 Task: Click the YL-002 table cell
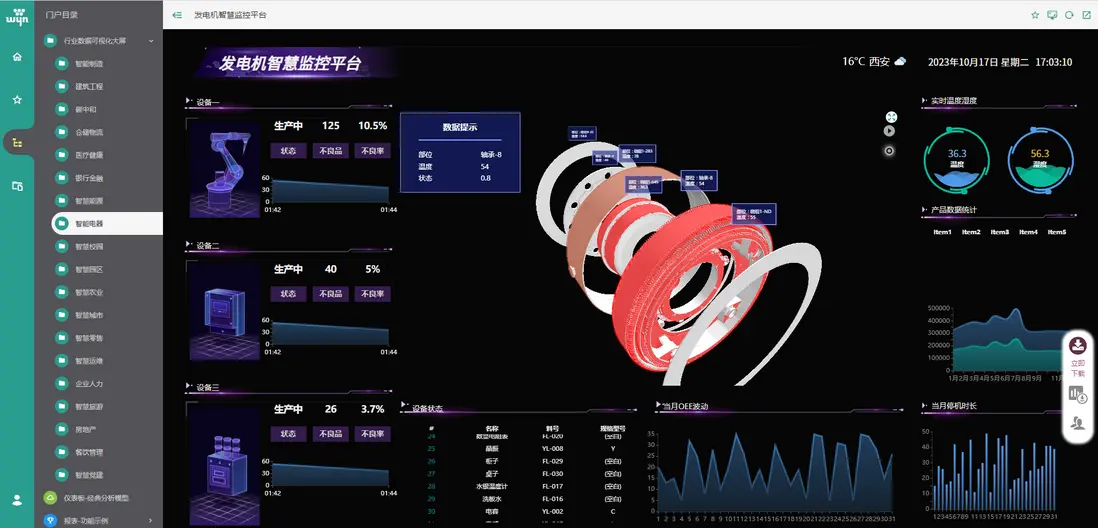point(552,511)
